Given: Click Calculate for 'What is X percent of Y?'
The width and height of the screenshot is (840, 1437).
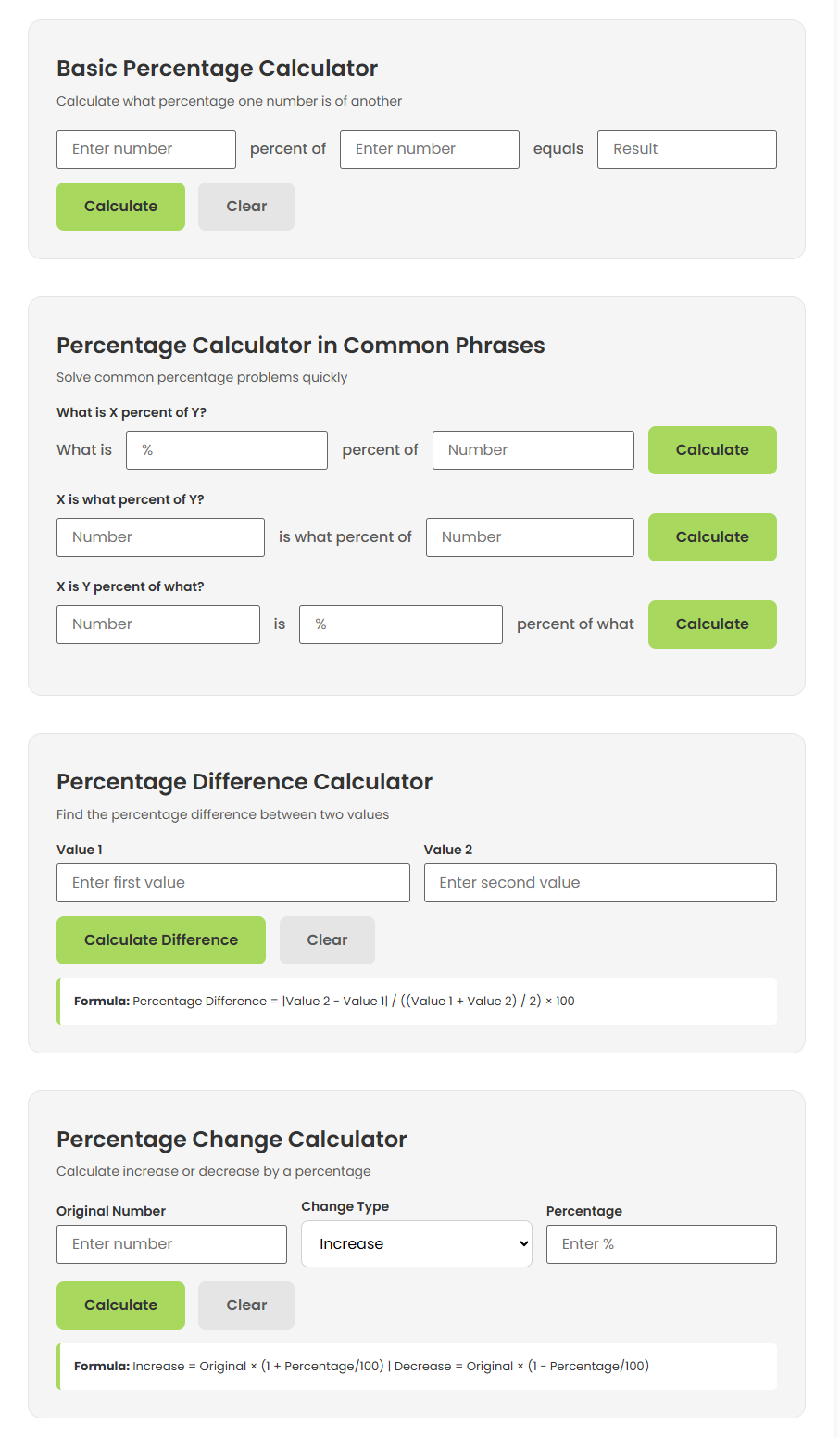Looking at the screenshot, I should tap(711, 449).
